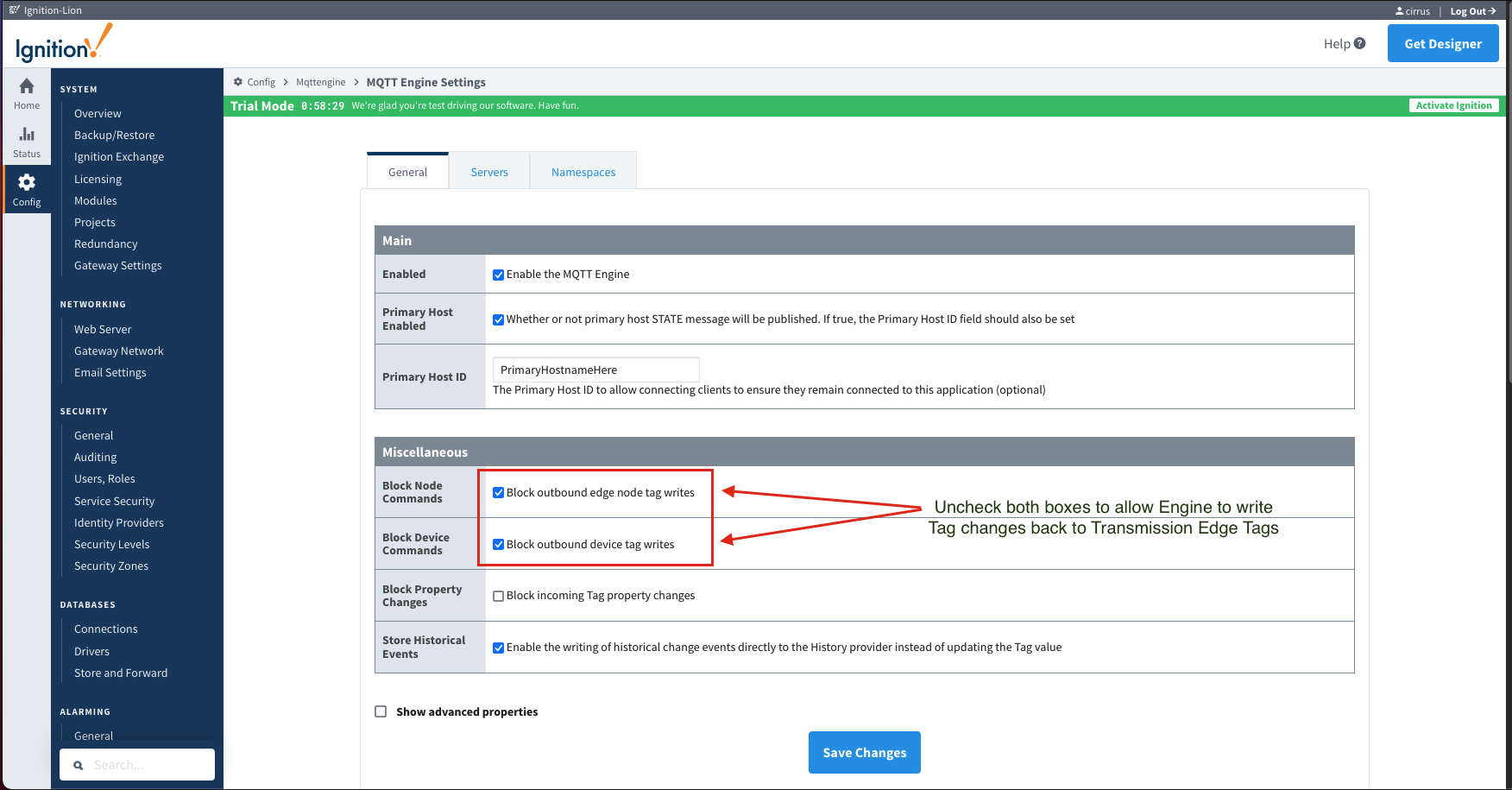Click the Ignition logo

pyautogui.click(x=64, y=43)
